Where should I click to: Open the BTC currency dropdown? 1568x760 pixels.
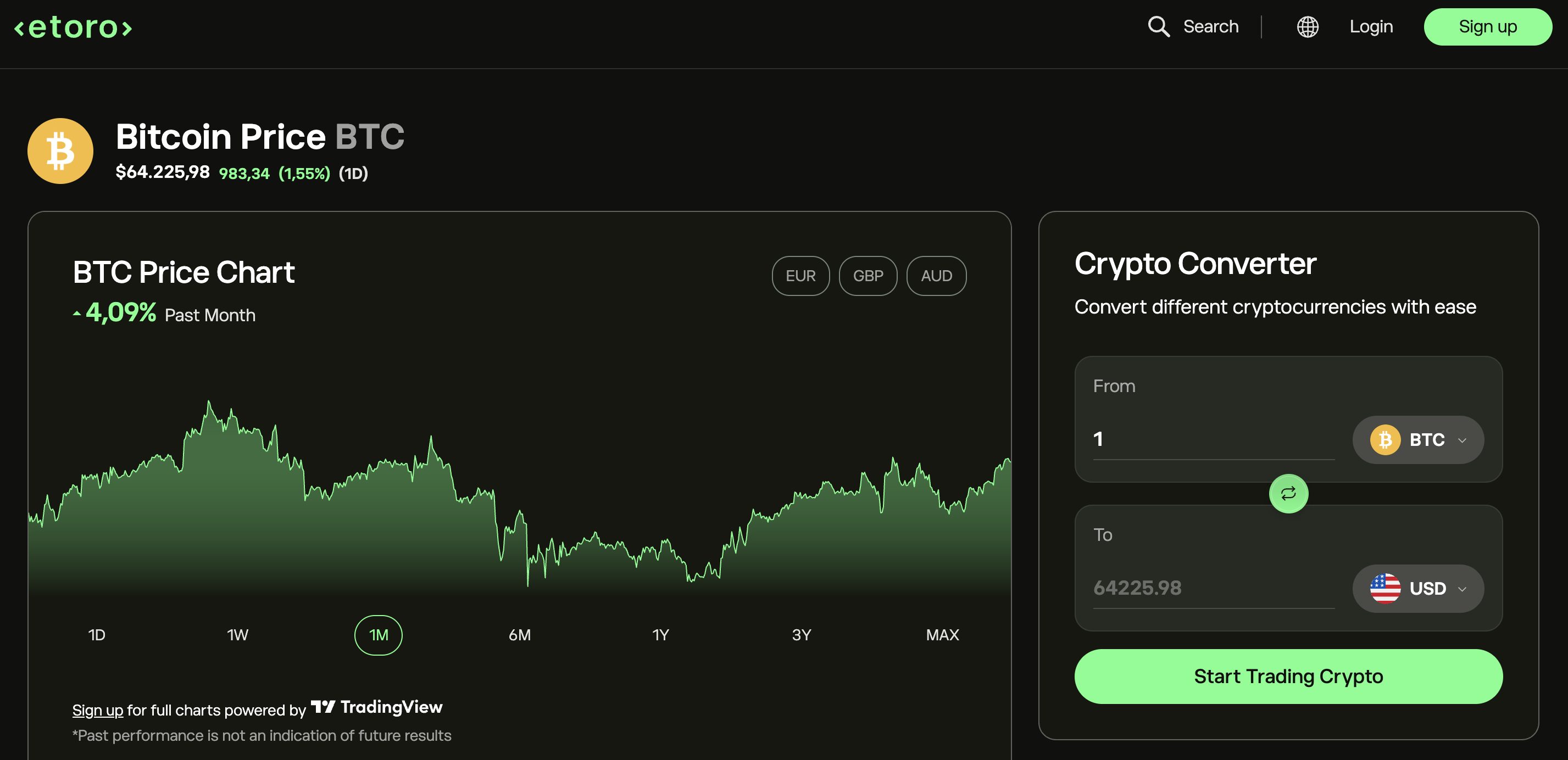1417,439
